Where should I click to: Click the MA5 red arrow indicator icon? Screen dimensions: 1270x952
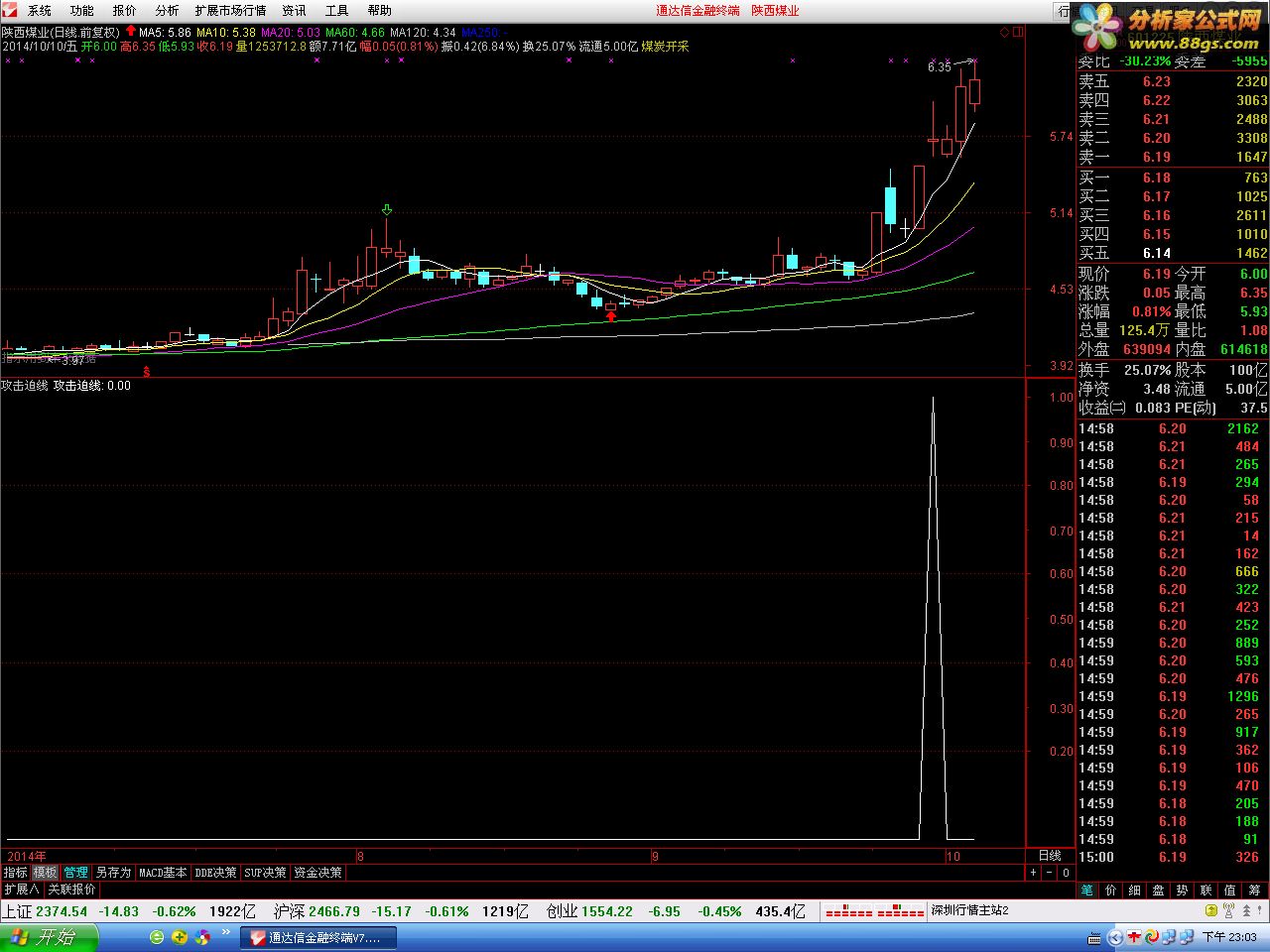coord(130,33)
